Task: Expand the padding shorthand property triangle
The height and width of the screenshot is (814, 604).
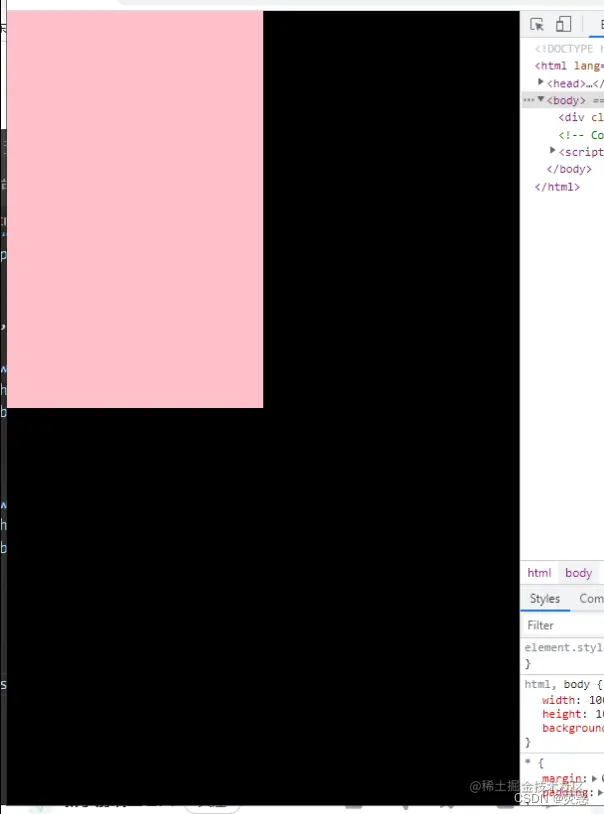Action: (x=600, y=793)
